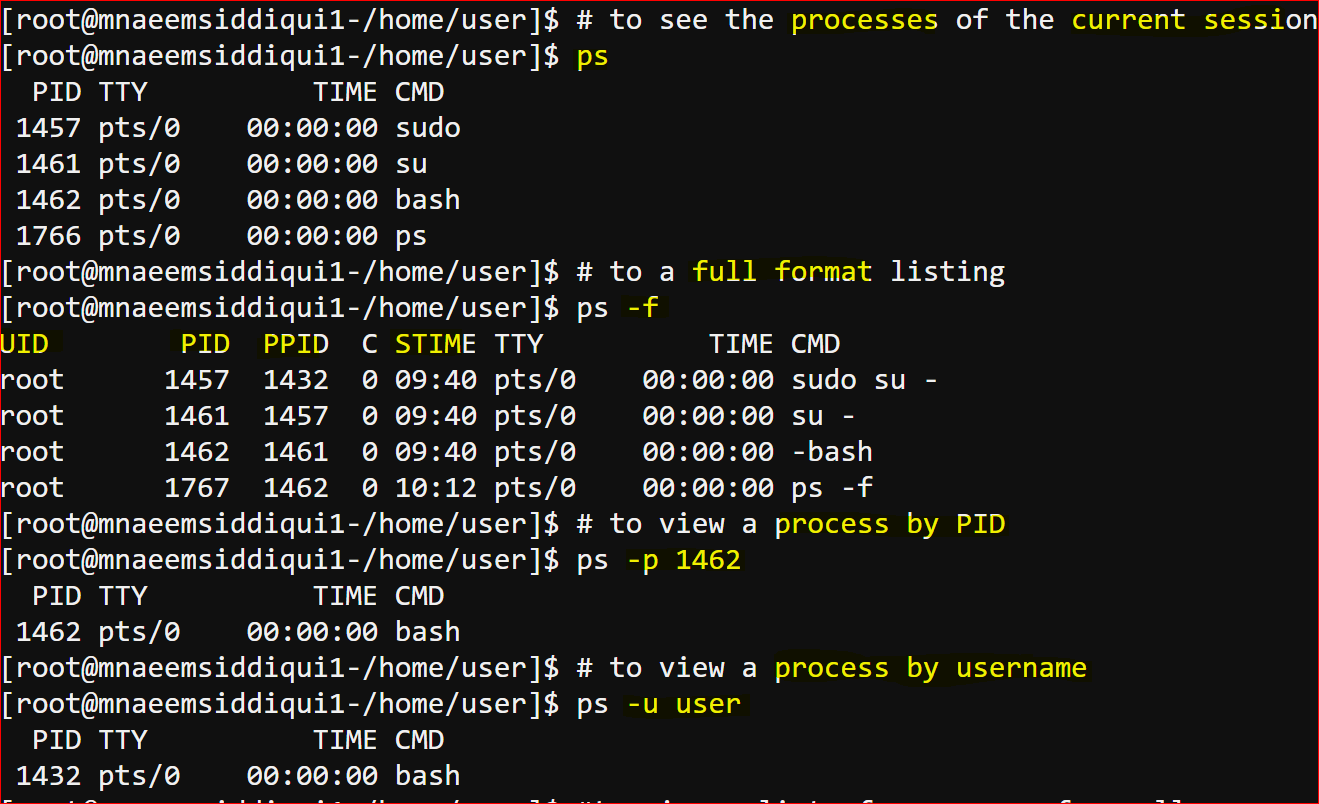The image size is (1319, 804).
Task: Select the first 'ps' command typed at prompt
Action: (593, 57)
